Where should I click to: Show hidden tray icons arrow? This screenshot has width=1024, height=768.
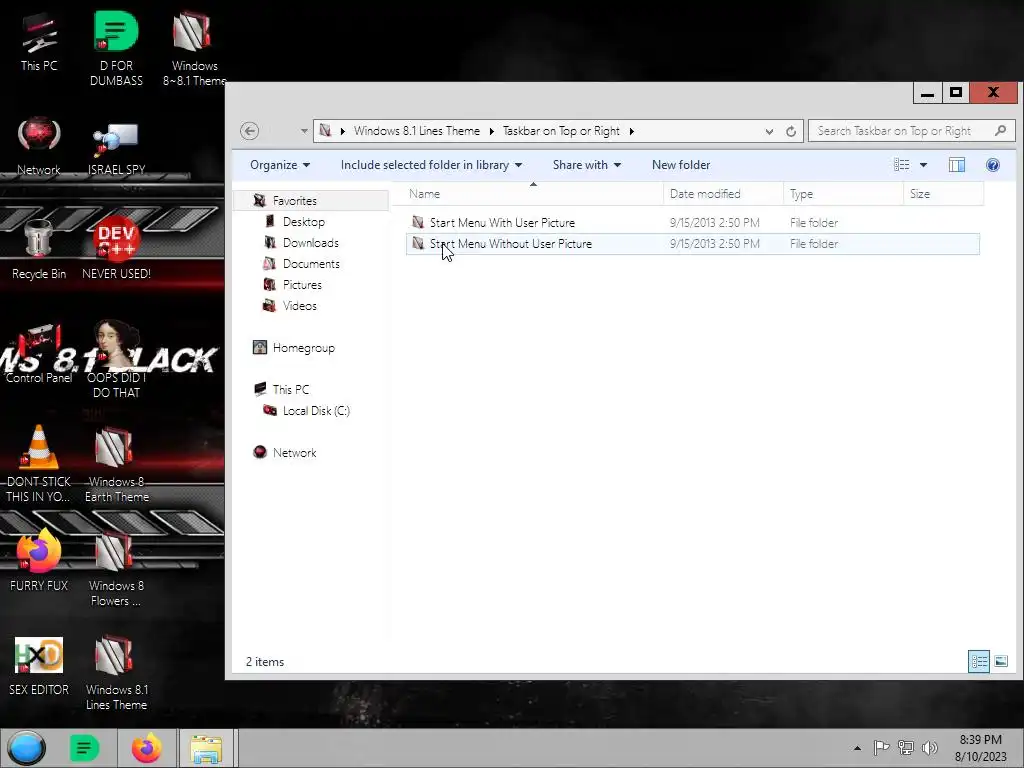pyautogui.click(x=857, y=748)
